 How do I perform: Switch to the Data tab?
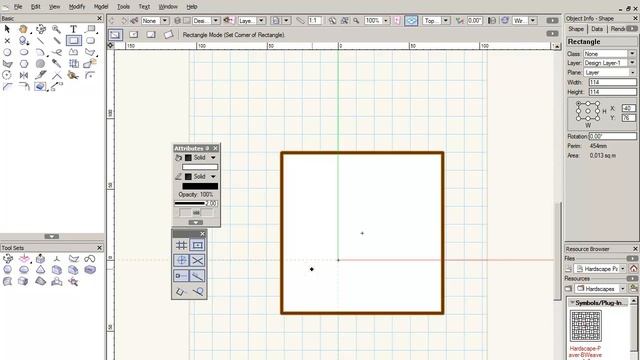click(597, 29)
